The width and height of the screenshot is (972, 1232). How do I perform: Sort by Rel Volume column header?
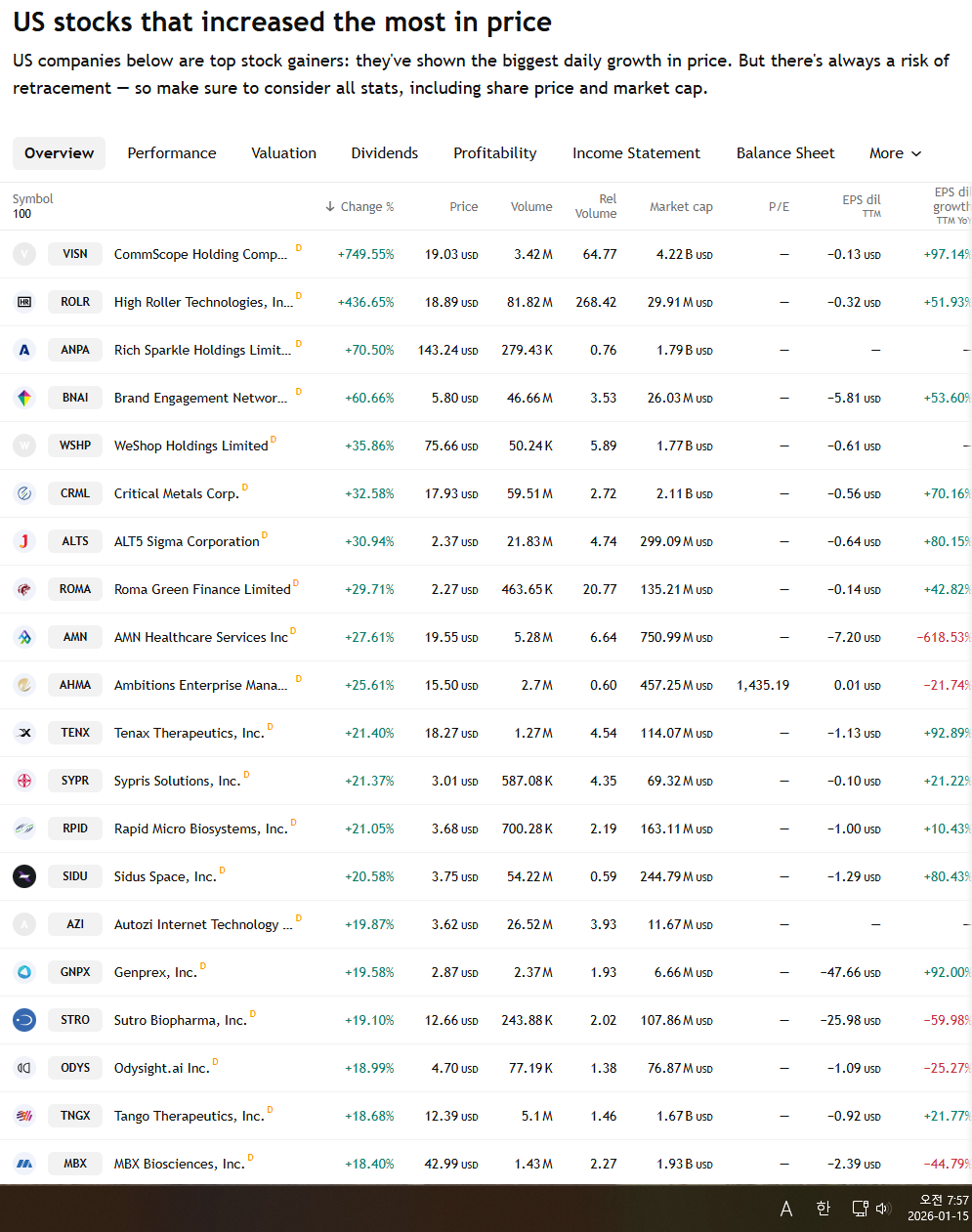pyautogui.click(x=596, y=206)
